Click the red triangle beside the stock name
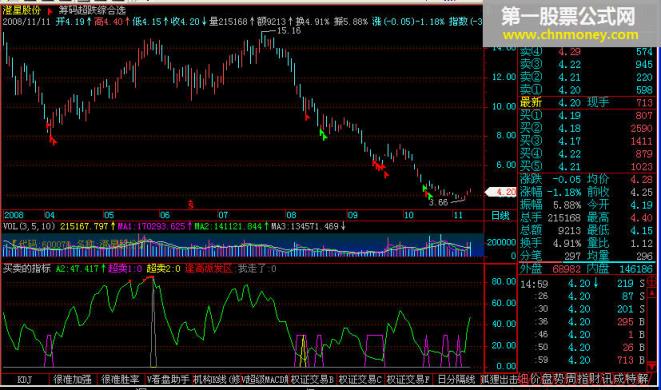The image size is (661, 390). [x=50, y=11]
